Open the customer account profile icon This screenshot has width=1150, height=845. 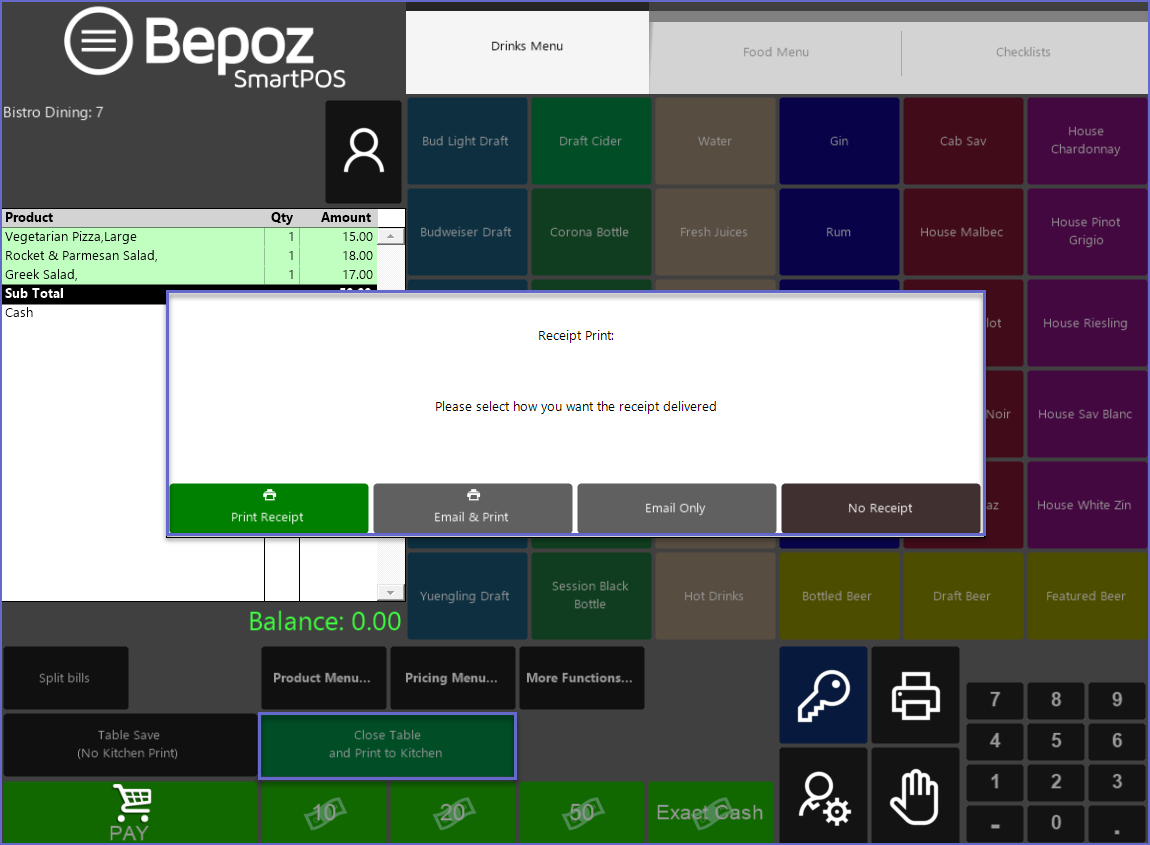tap(363, 152)
